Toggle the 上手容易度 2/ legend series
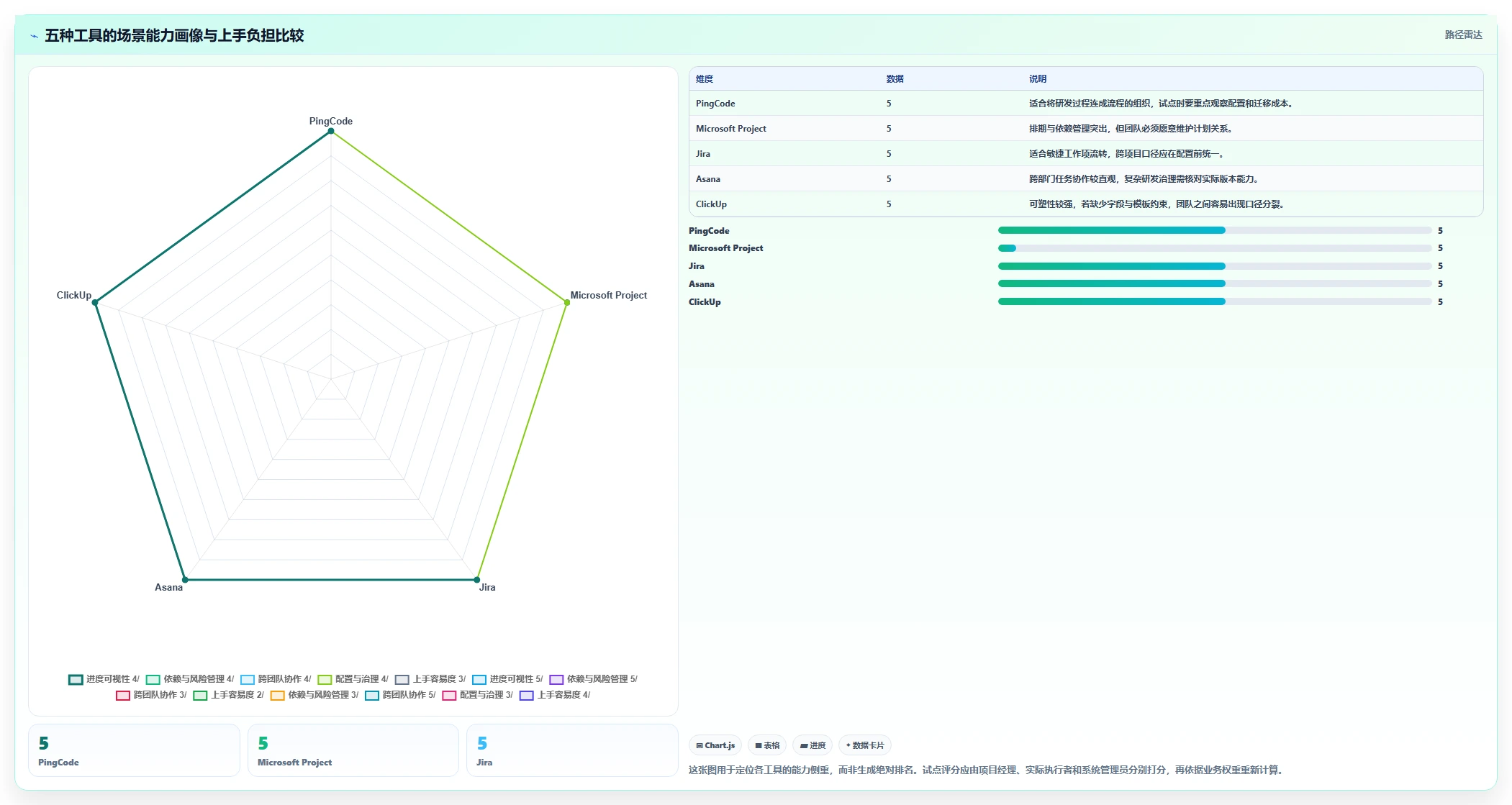This screenshot has height=805, width=1512. coord(228,695)
